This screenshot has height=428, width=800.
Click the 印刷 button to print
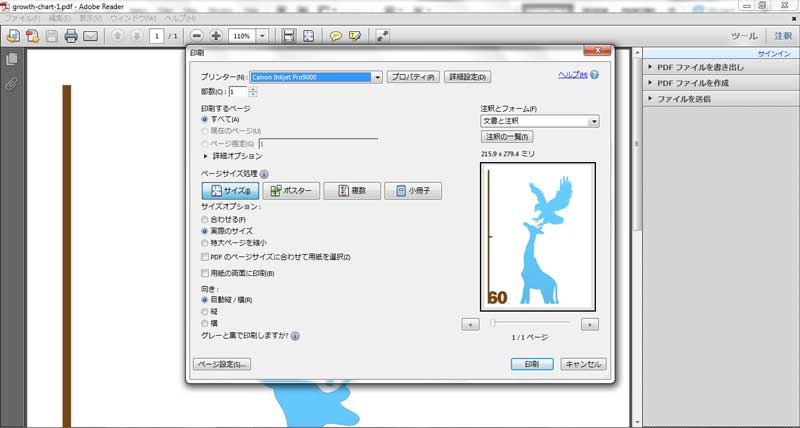pos(532,364)
